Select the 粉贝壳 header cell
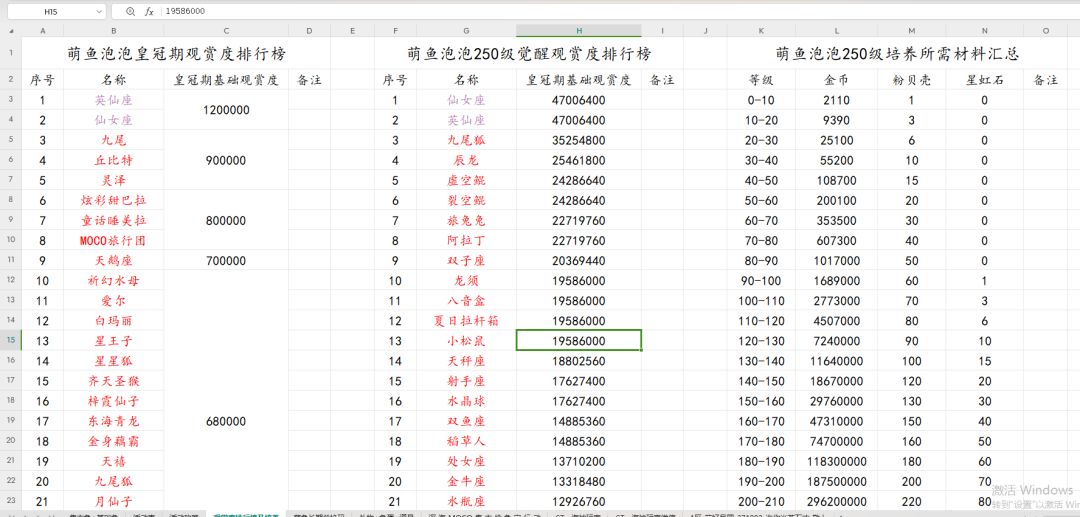The height and width of the screenshot is (517, 1080). tap(912, 80)
